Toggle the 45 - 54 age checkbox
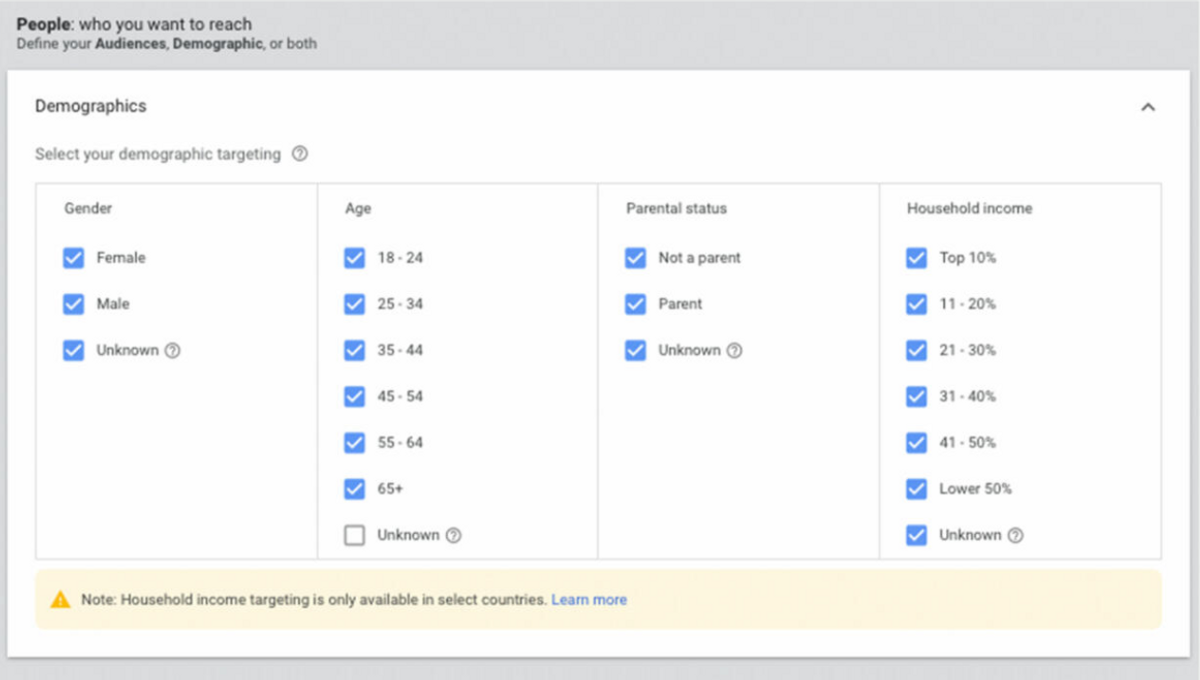The width and height of the screenshot is (1200, 680). [x=354, y=397]
